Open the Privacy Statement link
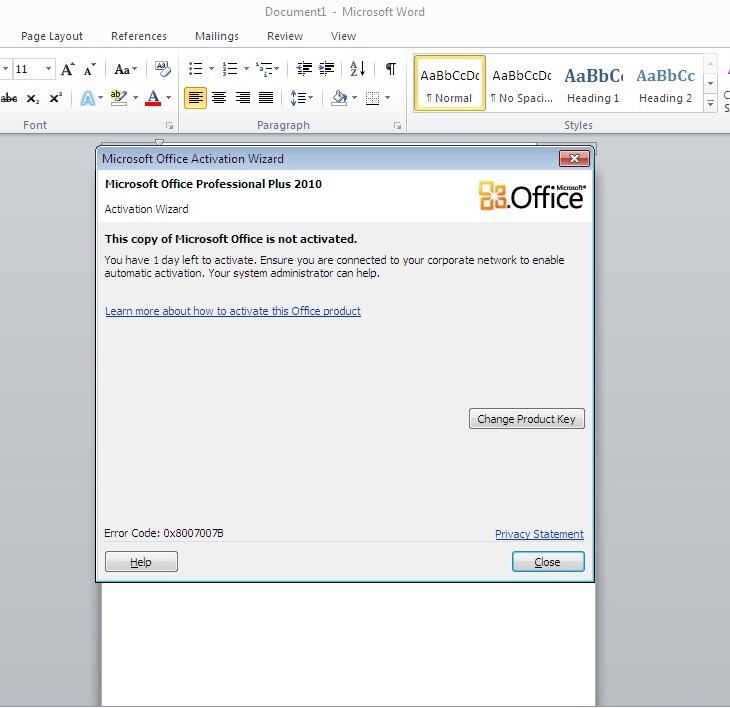 click(x=539, y=534)
